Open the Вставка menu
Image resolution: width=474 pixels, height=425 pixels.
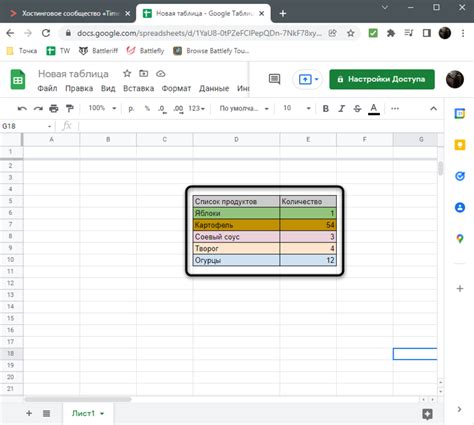click(138, 88)
